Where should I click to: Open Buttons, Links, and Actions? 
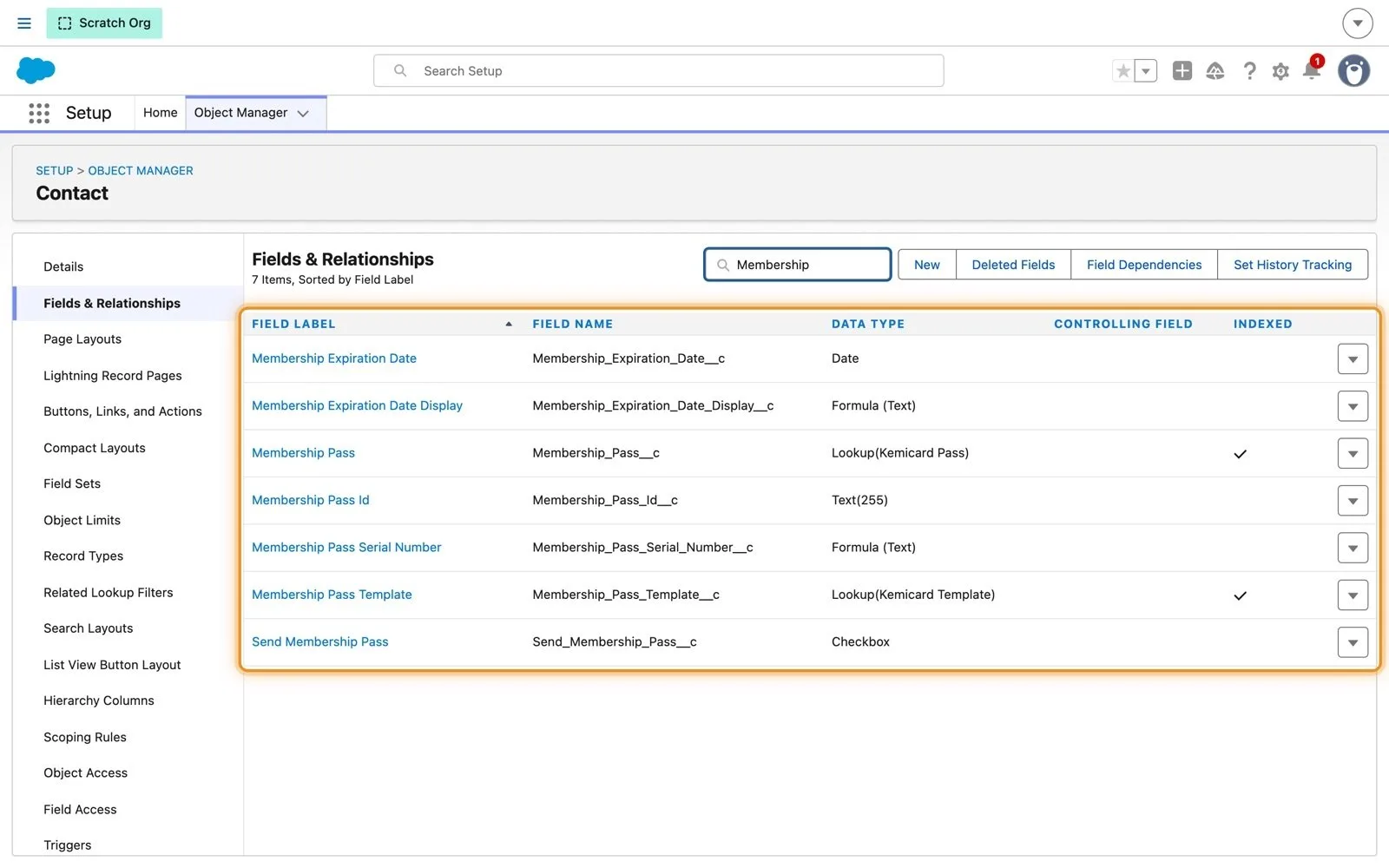[x=122, y=411]
